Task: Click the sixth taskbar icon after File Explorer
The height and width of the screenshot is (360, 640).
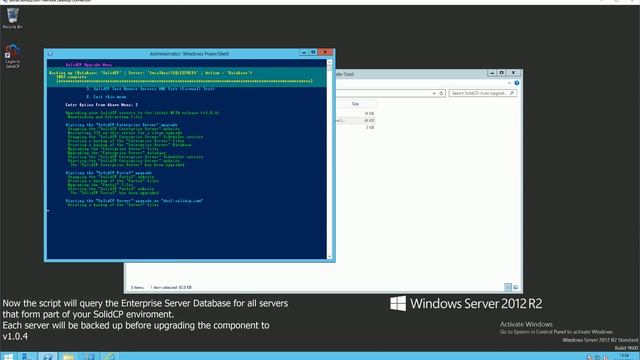Action: click(109, 356)
